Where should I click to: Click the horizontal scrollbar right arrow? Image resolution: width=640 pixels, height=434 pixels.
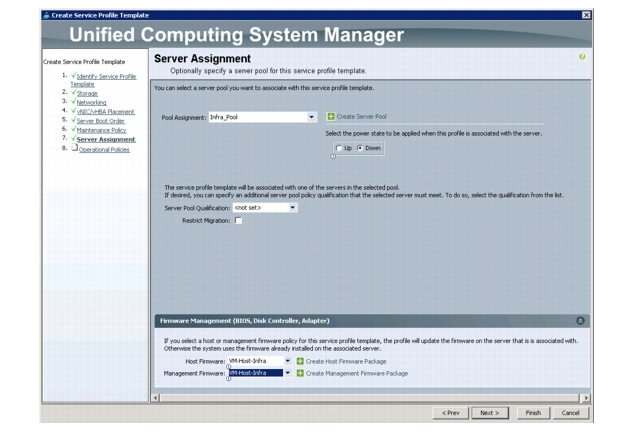click(586, 398)
